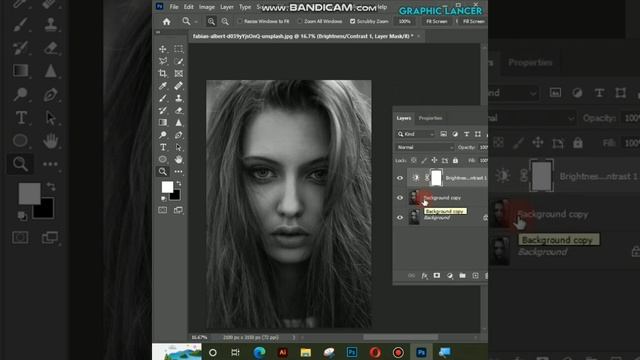Image resolution: width=640 pixels, height=360 pixels.
Task: Switch to the Properties tab
Action: tap(430, 118)
